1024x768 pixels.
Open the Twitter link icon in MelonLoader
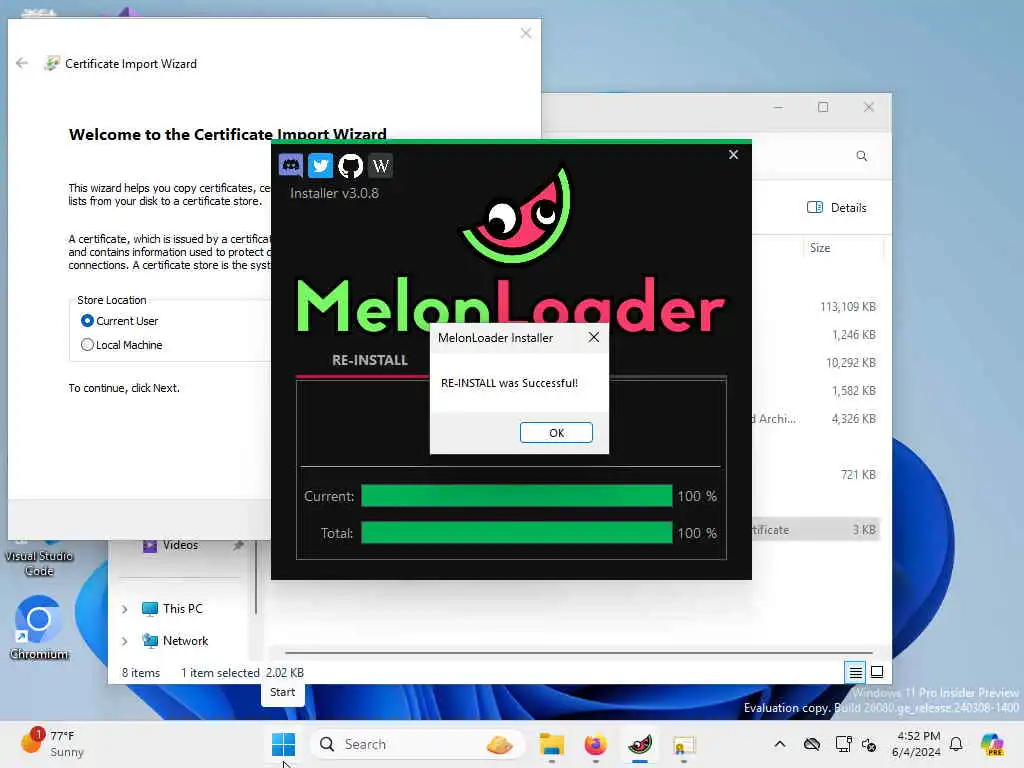click(320, 165)
